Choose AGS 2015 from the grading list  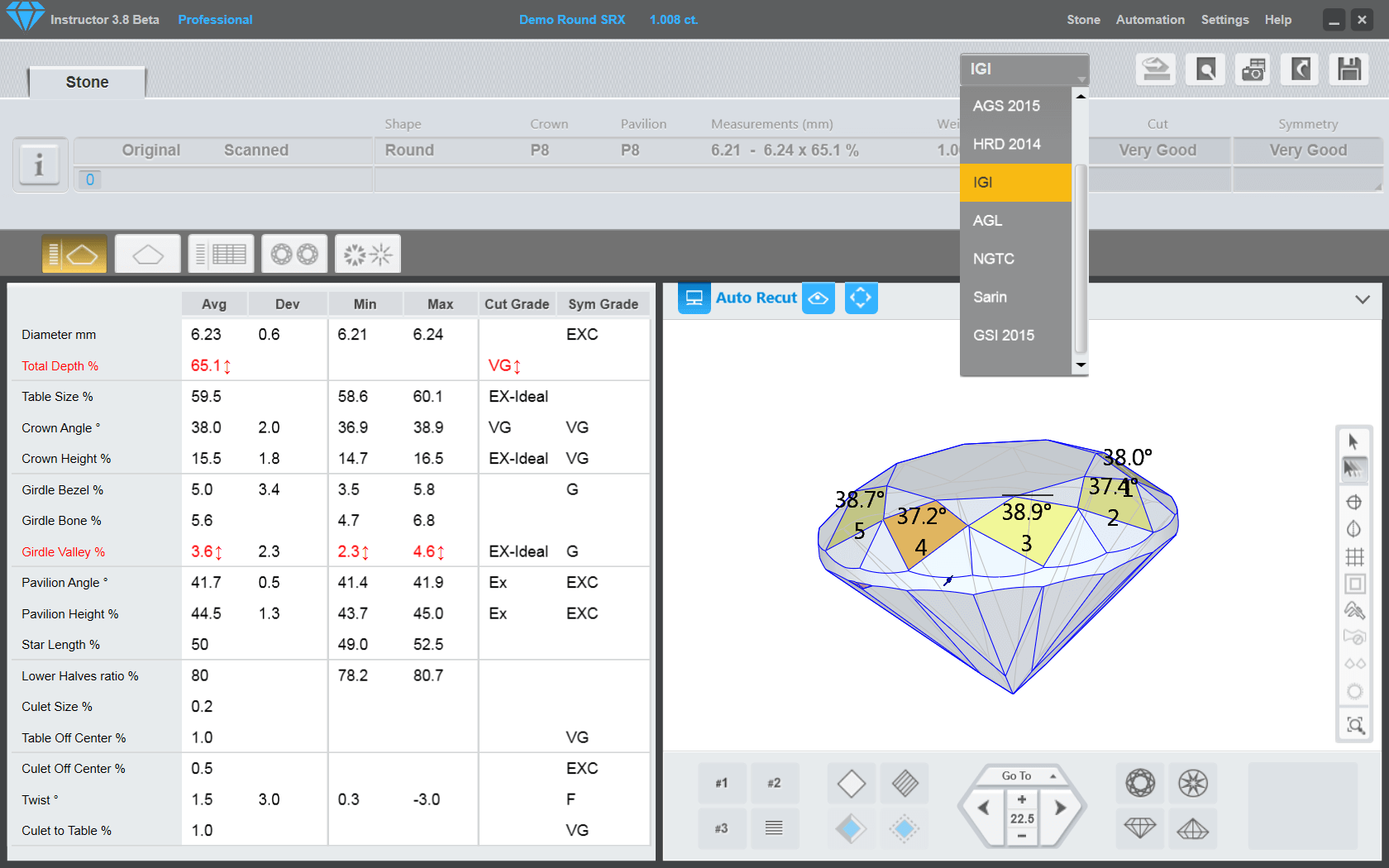(1016, 106)
